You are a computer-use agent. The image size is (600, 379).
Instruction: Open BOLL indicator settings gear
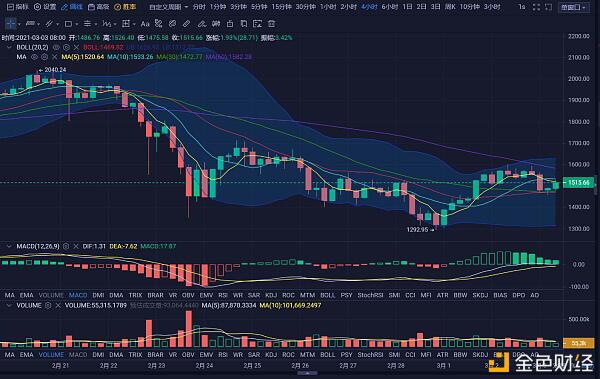coord(66,47)
